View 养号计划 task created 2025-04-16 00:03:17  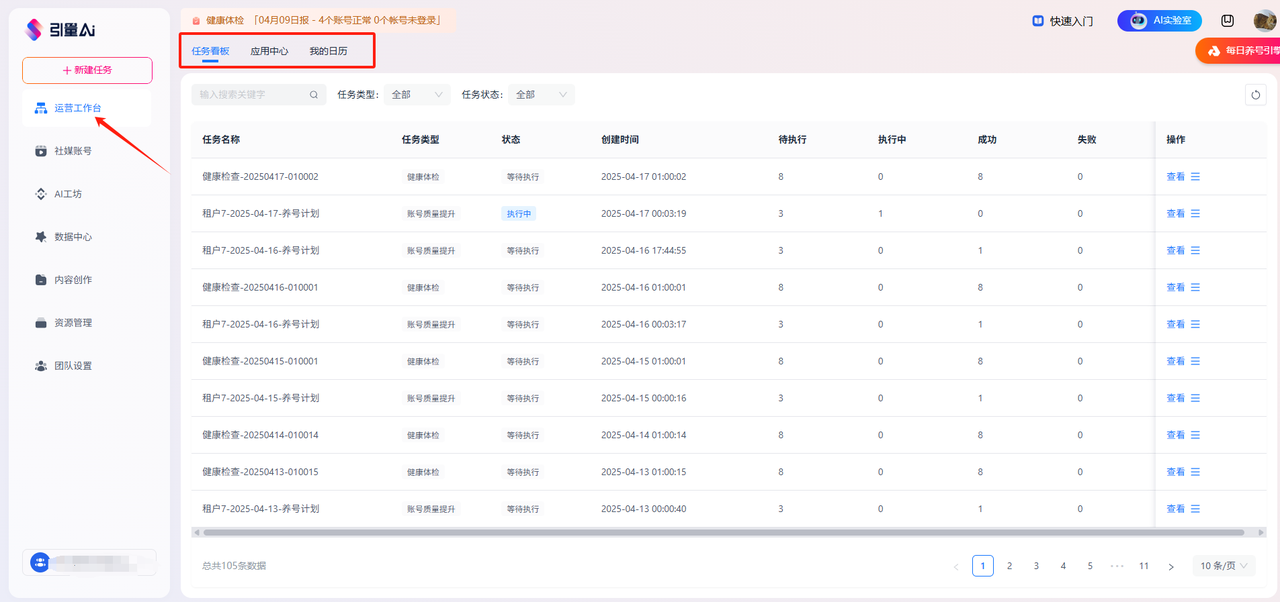click(x=1175, y=325)
